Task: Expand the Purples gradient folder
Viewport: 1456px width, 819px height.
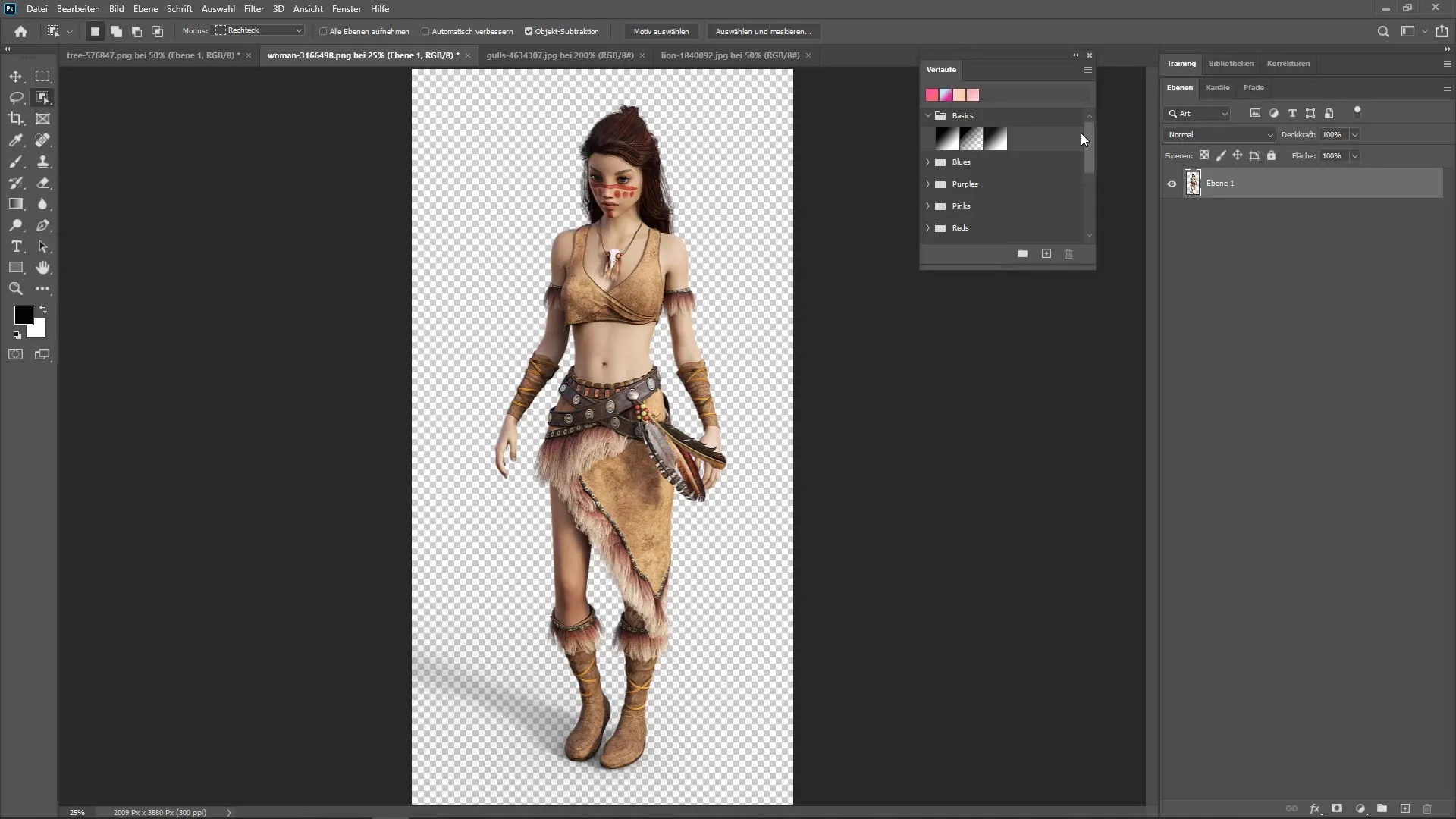Action: pos(927,184)
